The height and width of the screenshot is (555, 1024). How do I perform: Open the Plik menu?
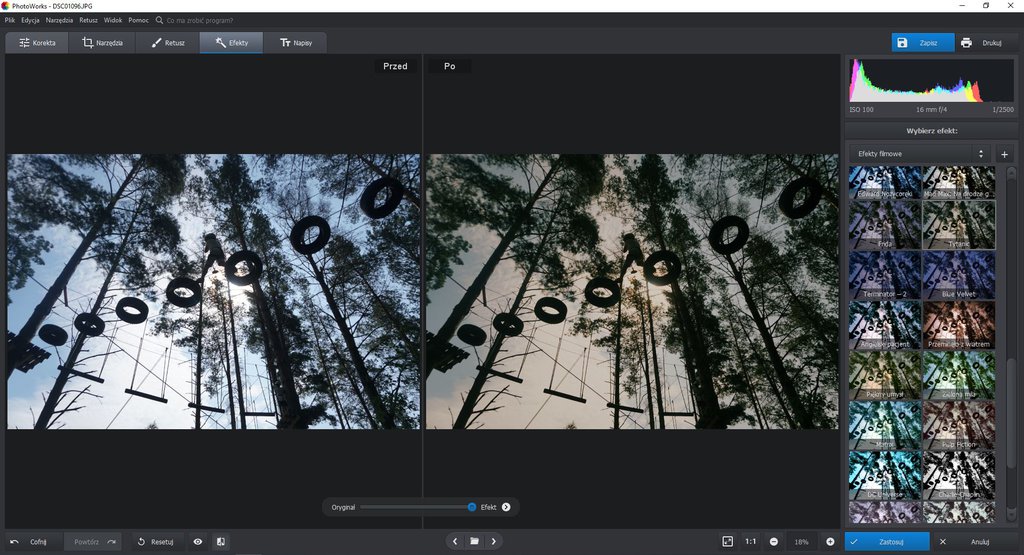tap(10, 20)
